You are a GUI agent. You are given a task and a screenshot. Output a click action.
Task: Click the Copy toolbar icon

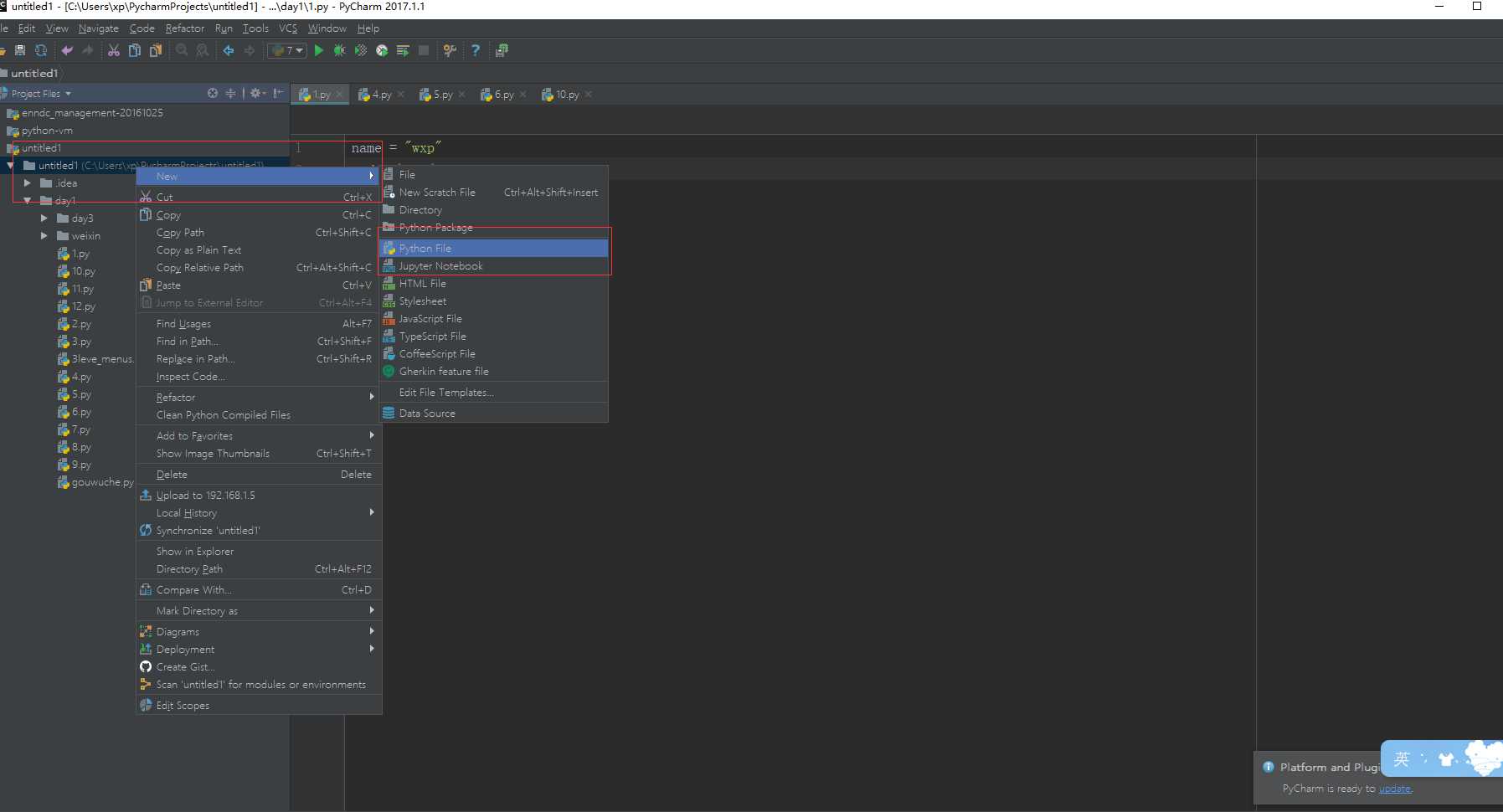coord(135,50)
